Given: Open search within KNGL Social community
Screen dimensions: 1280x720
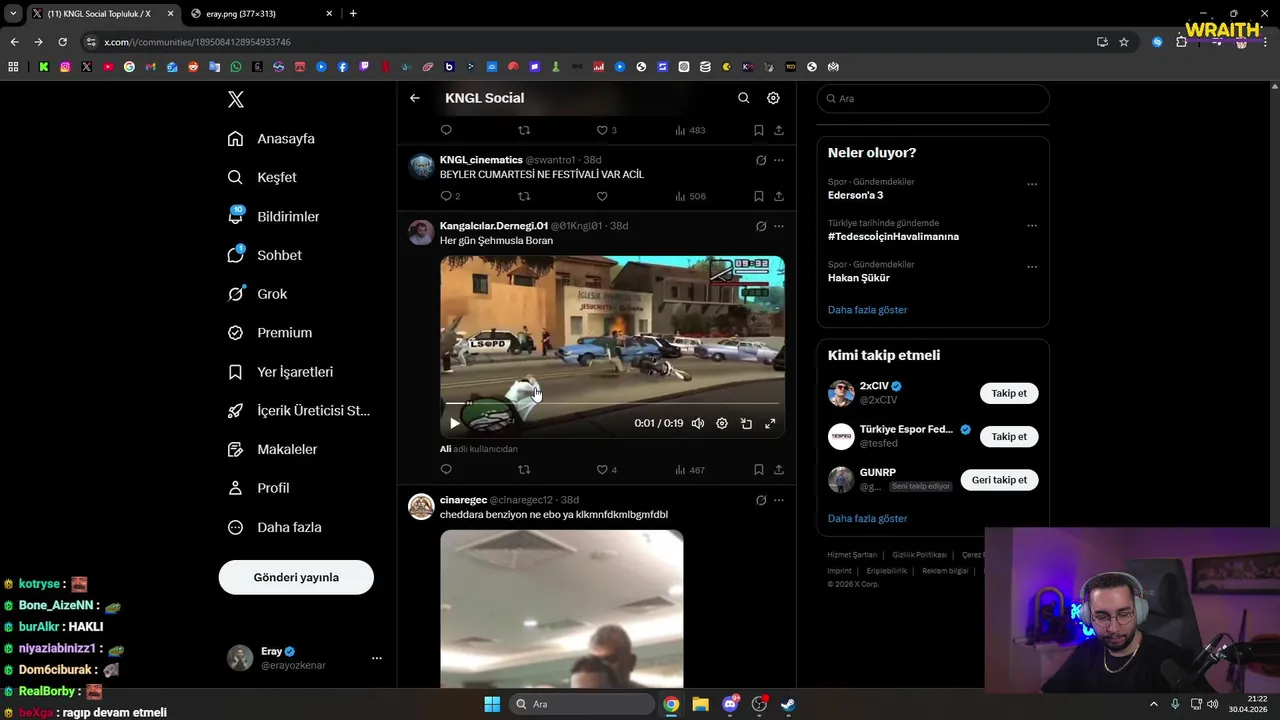Looking at the screenshot, I should coord(743,98).
